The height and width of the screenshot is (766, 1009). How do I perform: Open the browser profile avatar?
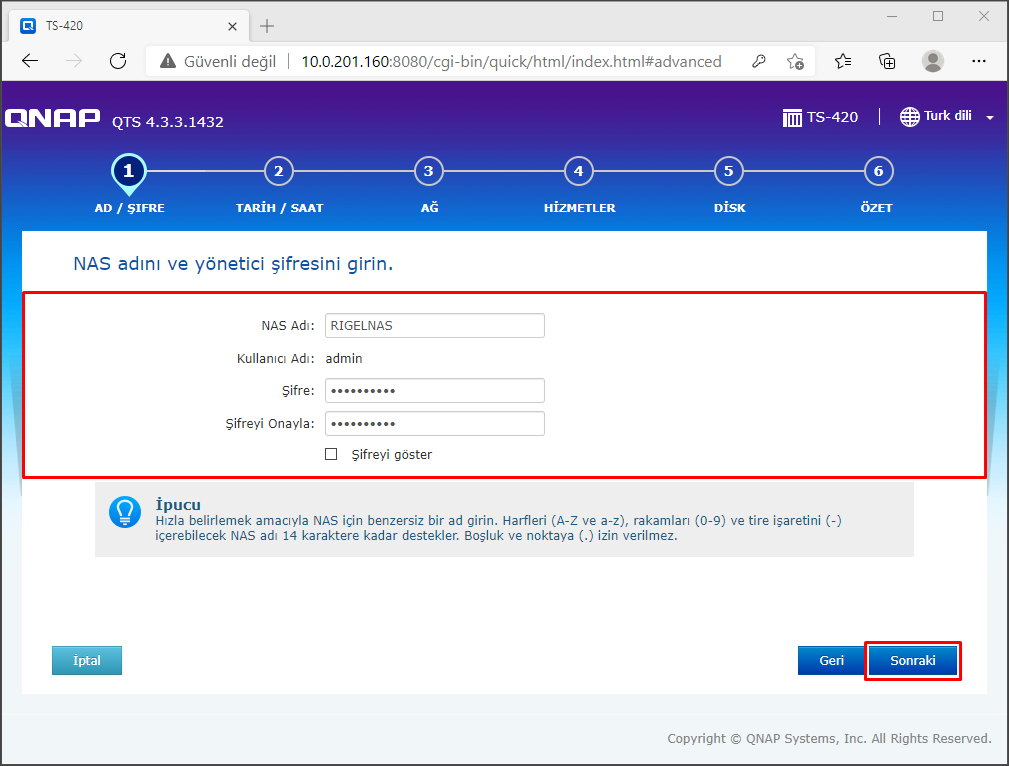tap(932, 61)
